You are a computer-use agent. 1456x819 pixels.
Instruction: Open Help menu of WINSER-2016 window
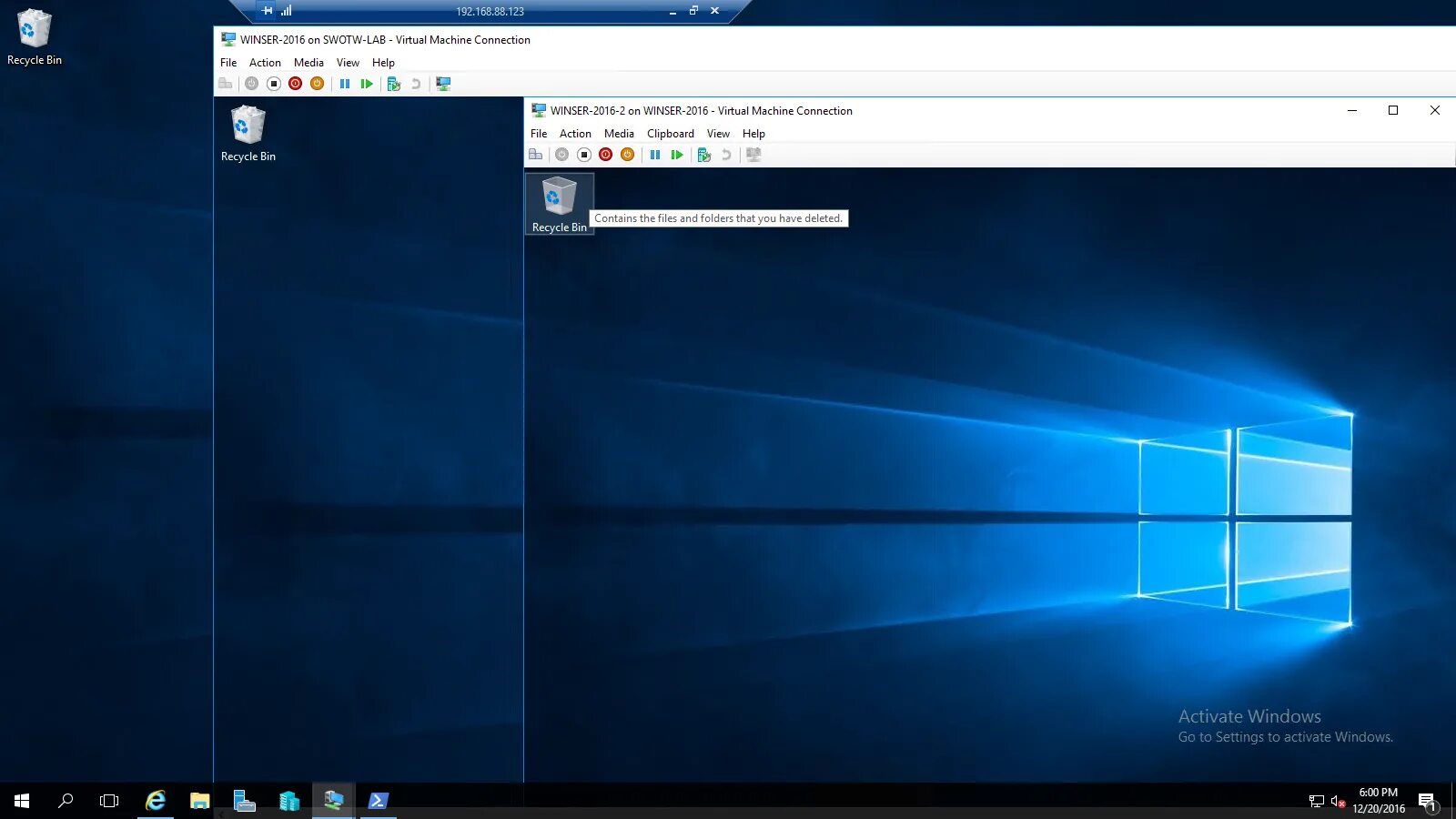tap(383, 63)
